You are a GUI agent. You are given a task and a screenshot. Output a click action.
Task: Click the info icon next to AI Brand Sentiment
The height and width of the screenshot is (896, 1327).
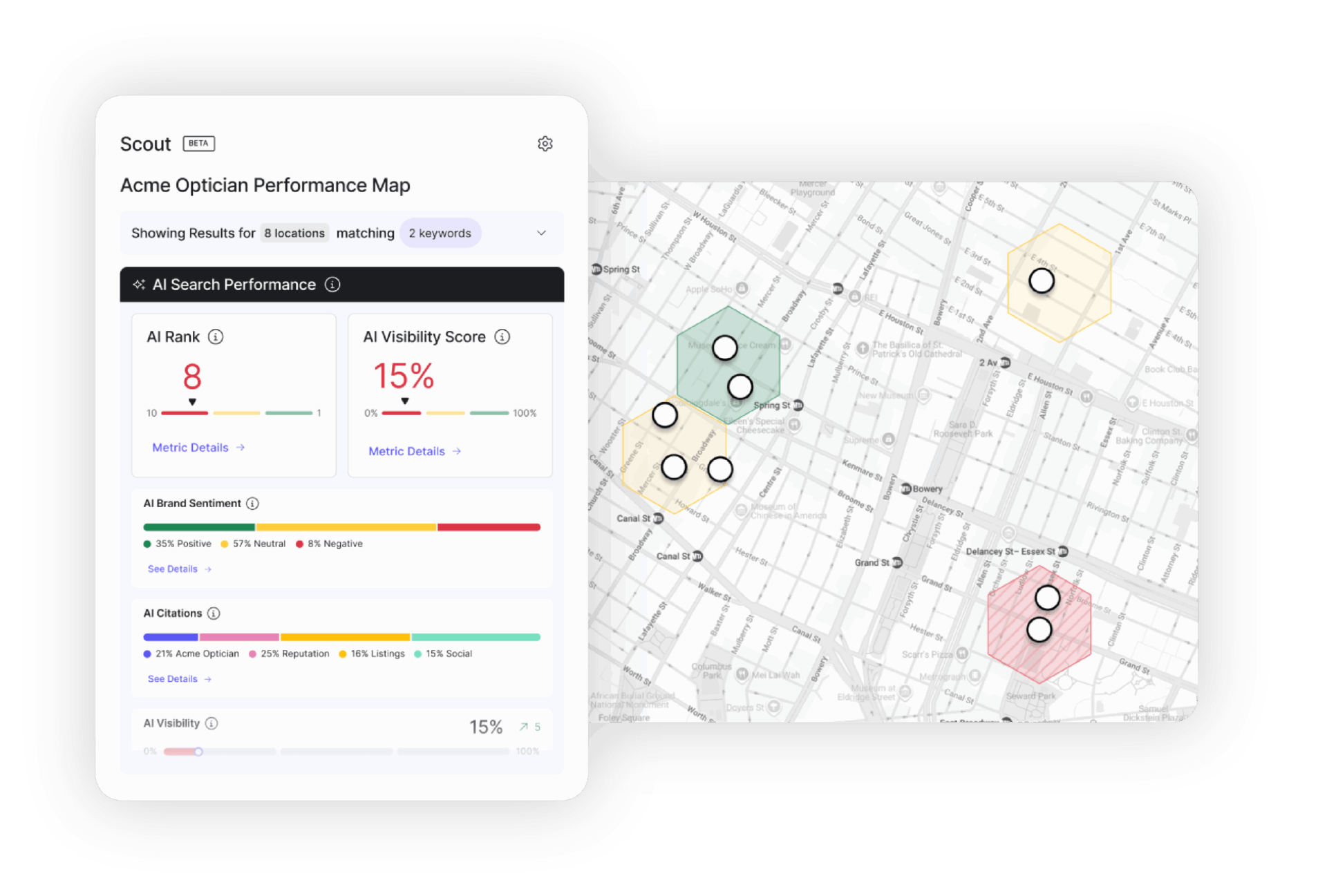pyautogui.click(x=253, y=503)
